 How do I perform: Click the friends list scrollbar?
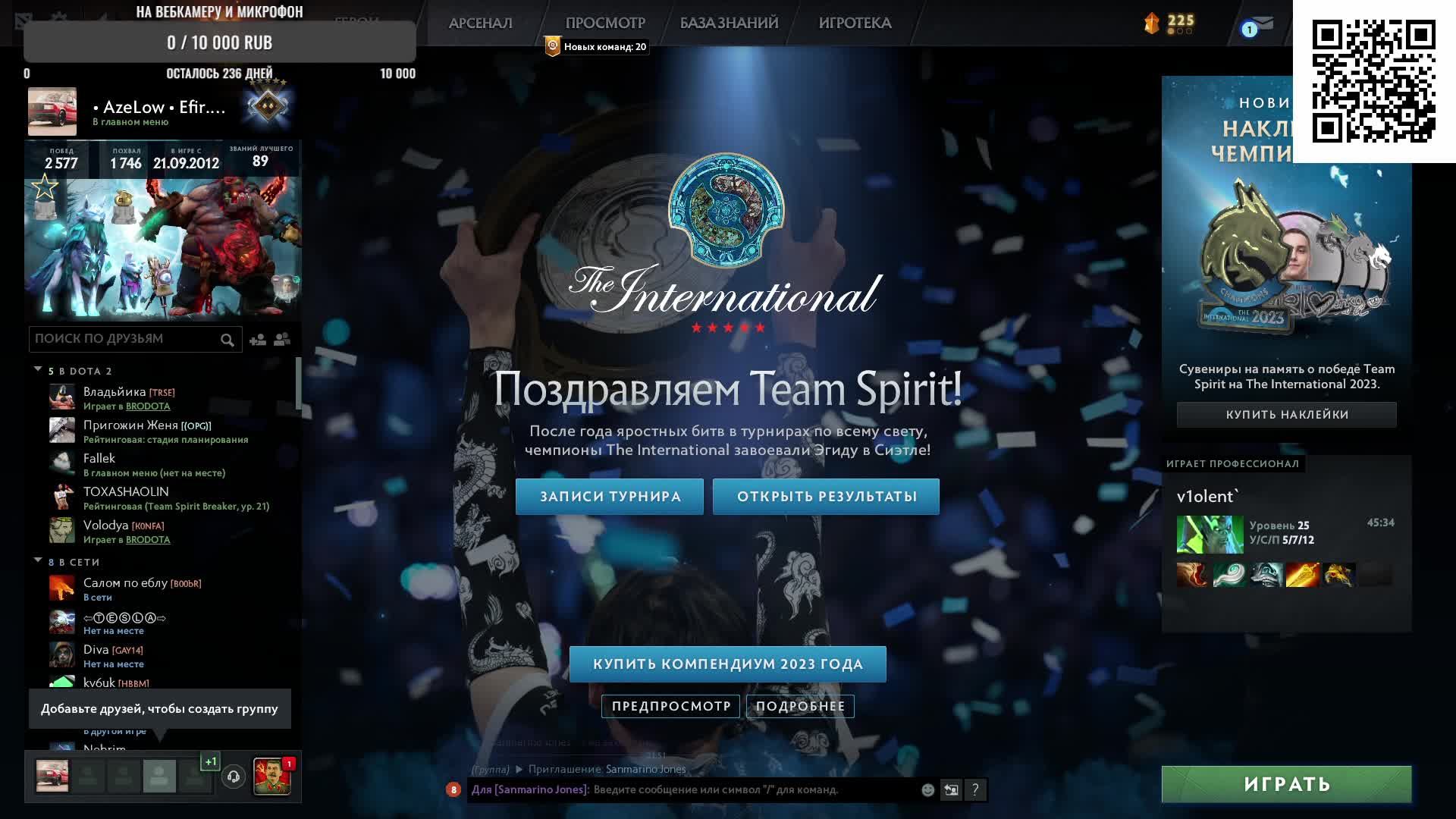tap(298, 383)
